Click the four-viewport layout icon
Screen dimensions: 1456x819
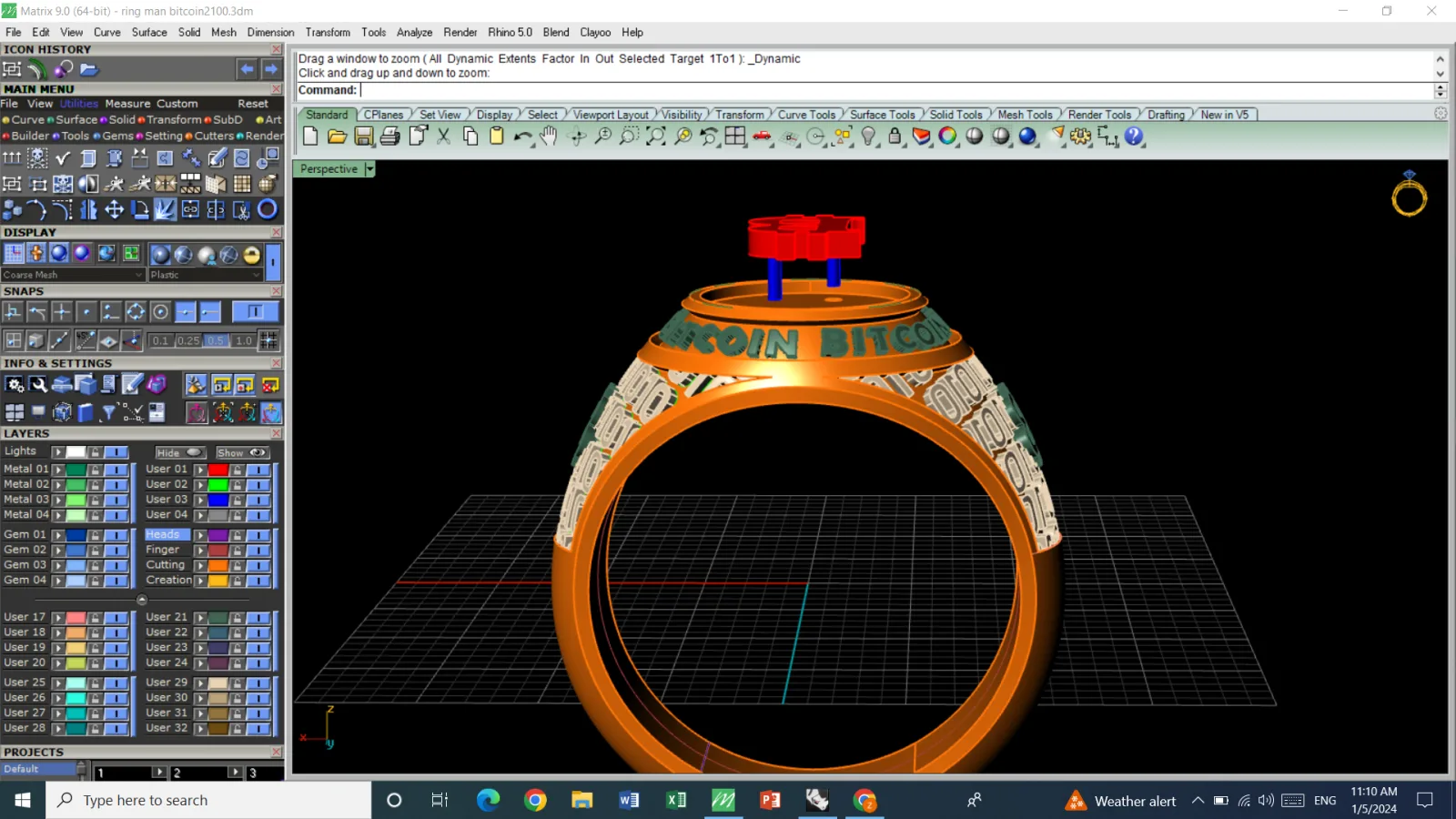(x=735, y=136)
